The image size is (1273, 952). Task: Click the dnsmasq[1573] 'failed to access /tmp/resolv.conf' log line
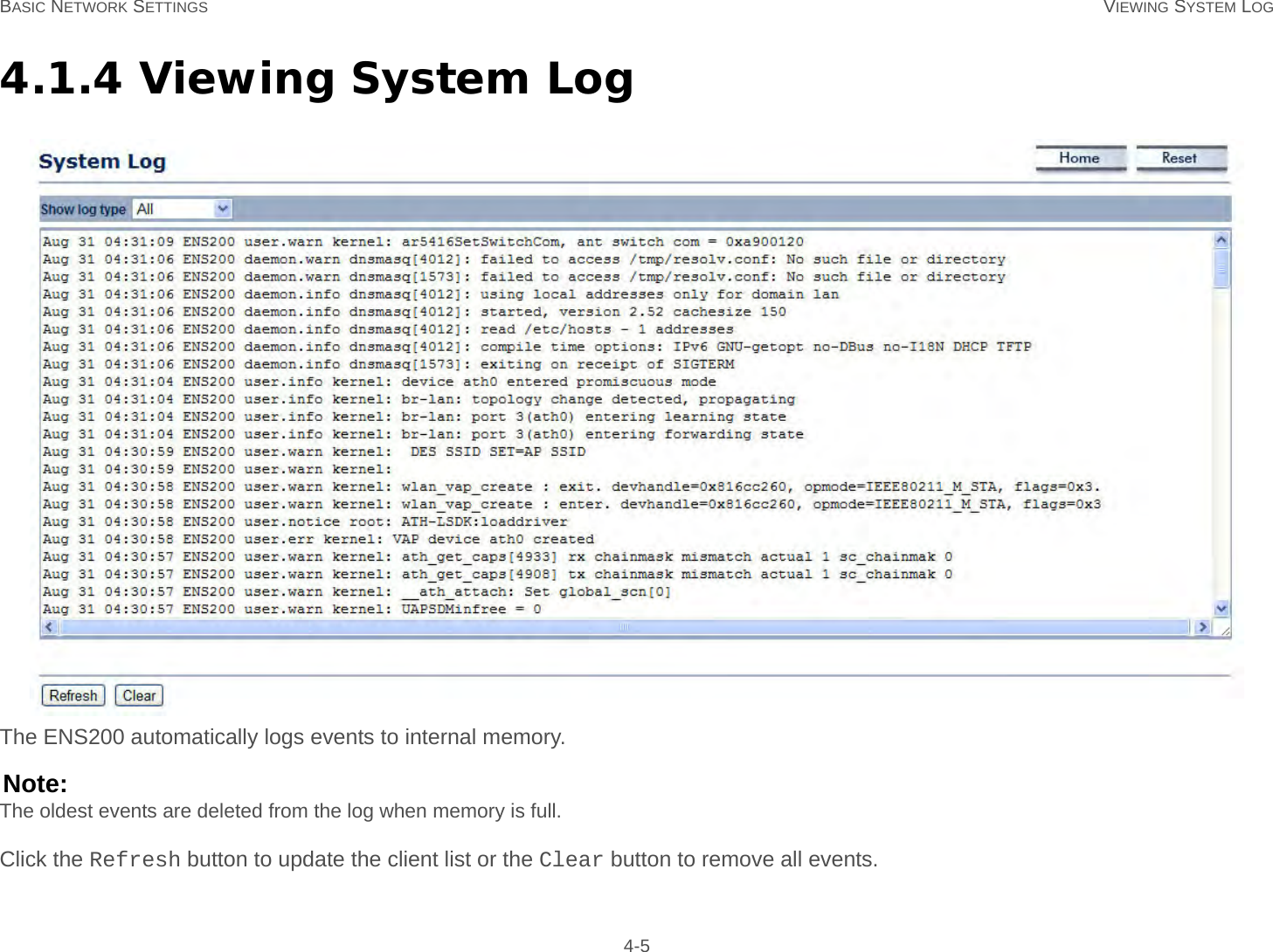point(524,277)
